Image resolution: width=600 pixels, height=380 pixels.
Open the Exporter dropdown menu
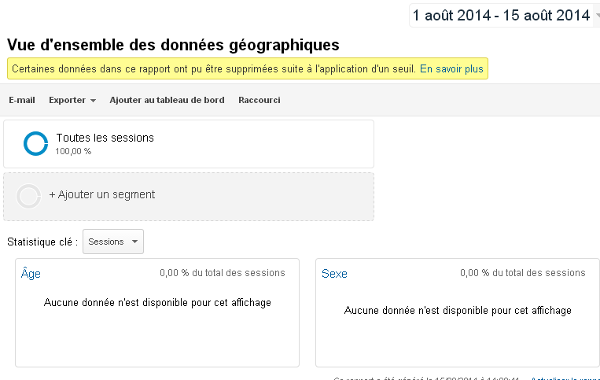[x=72, y=100]
